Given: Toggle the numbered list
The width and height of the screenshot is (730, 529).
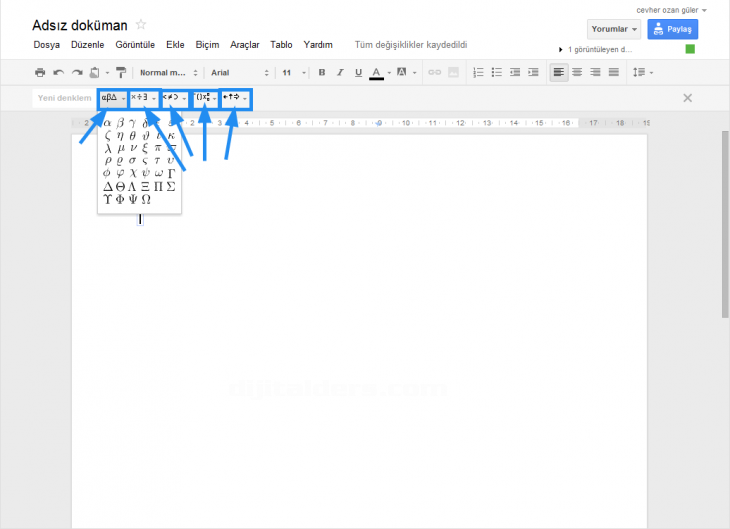Looking at the screenshot, I should 478,73.
